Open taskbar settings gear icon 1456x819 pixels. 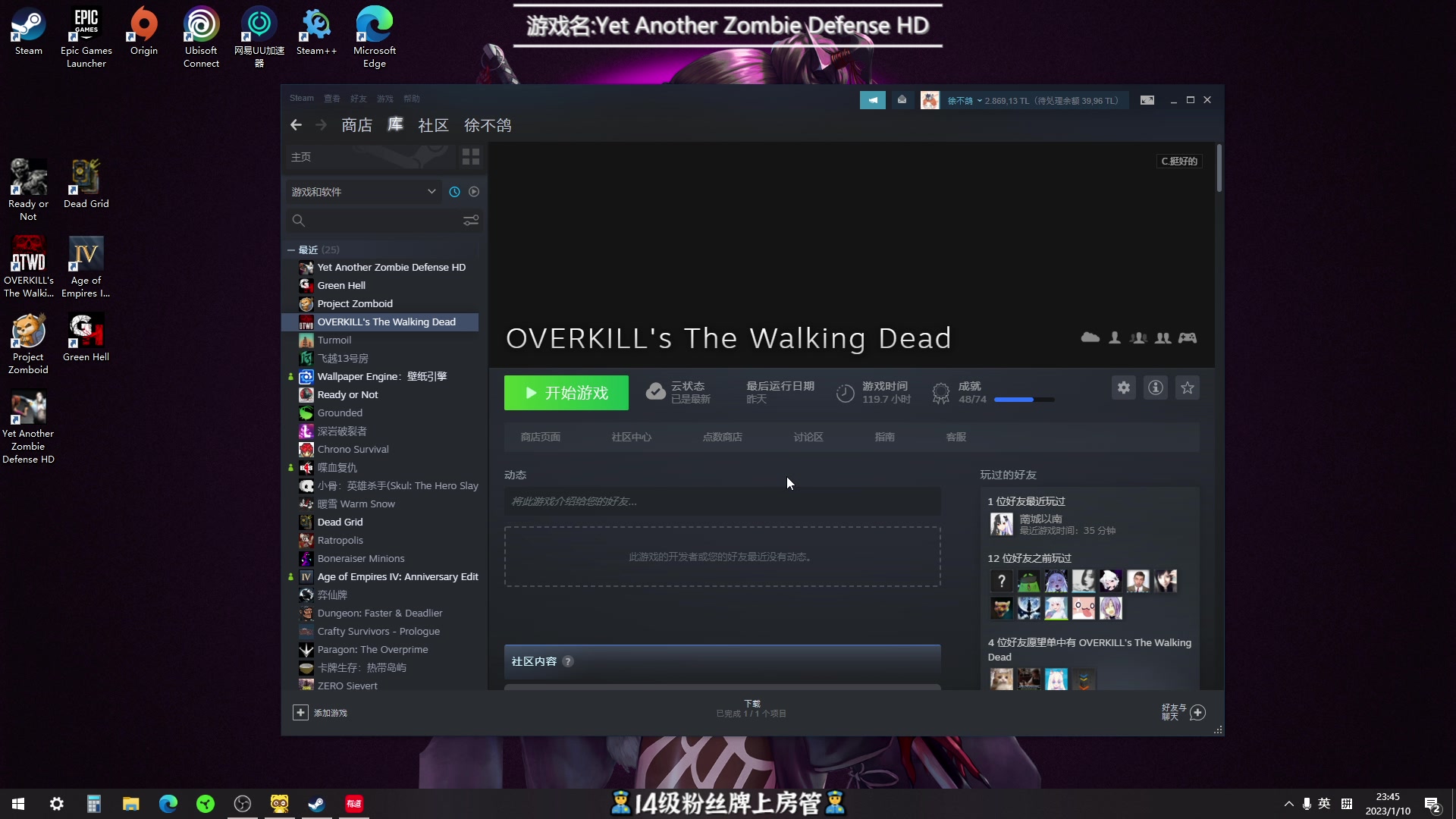coord(56,804)
